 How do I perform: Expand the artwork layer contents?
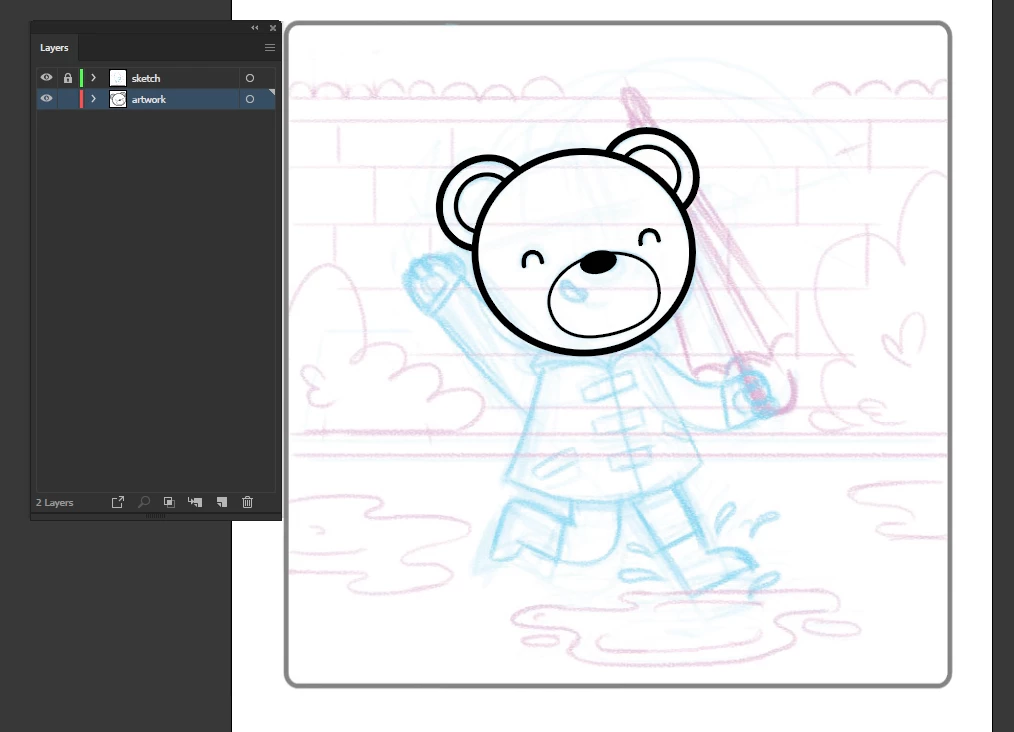click(x=93, y=98)
